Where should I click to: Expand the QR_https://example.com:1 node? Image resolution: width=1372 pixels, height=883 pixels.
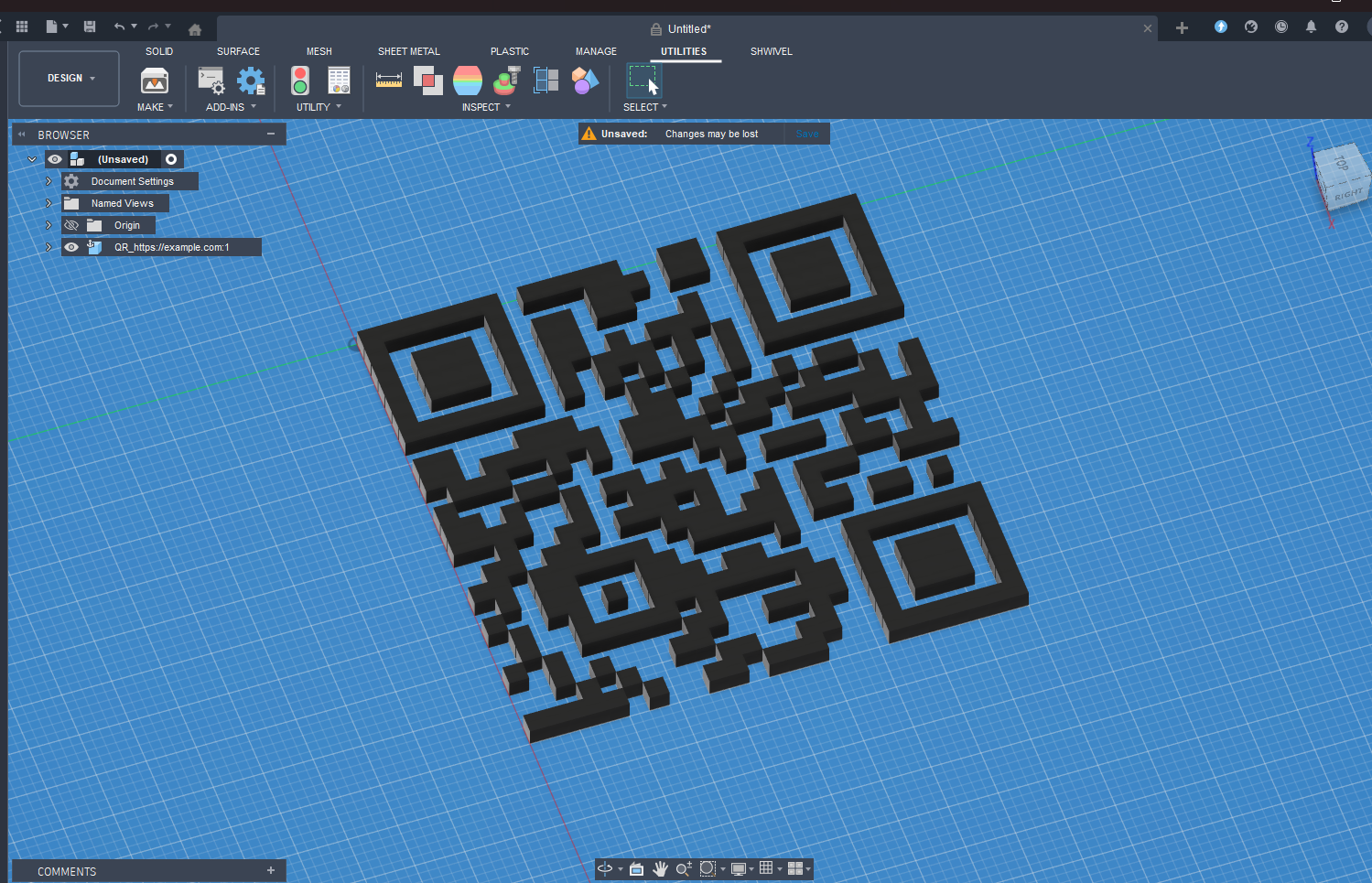coord(49,247)
